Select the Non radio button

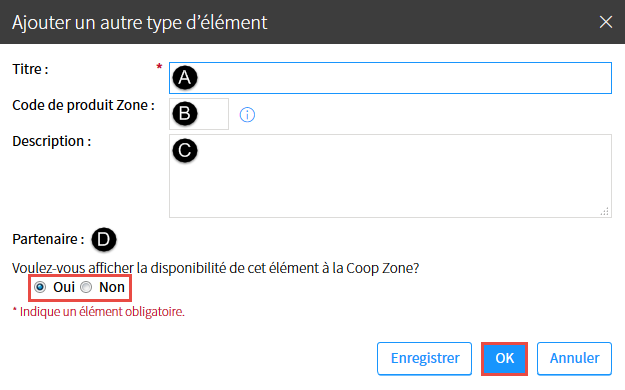[x=86, y=287]
